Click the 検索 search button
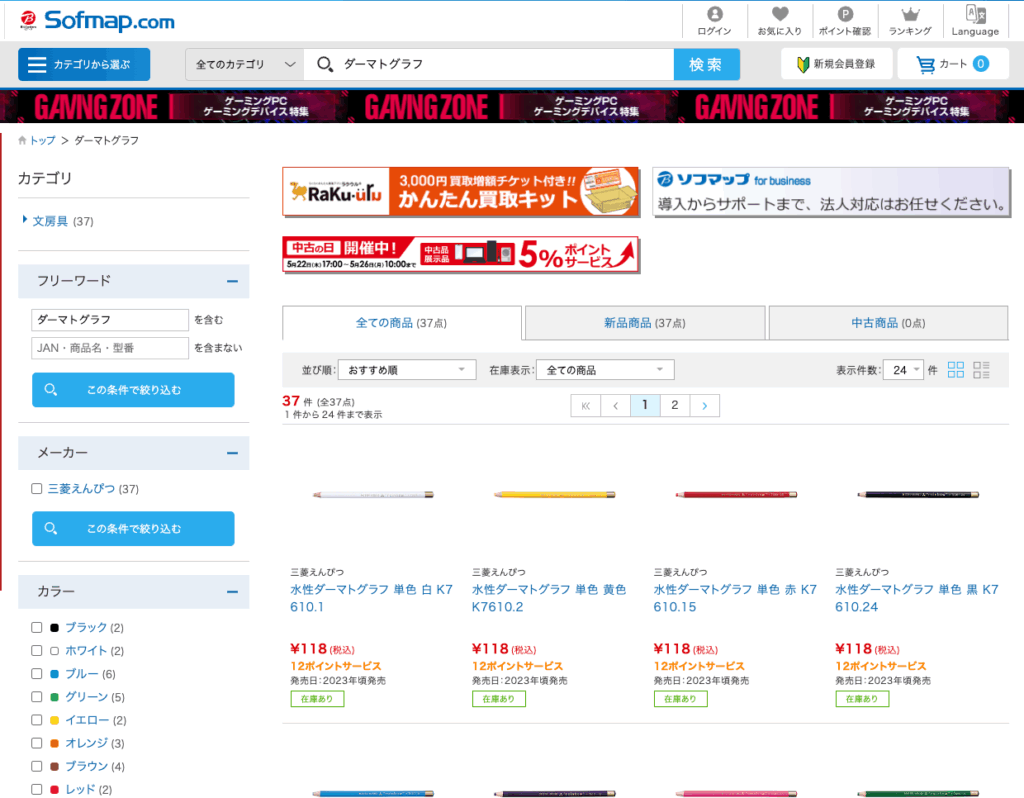This screenshot has height=798, width=1024. [x=707, y=64]
